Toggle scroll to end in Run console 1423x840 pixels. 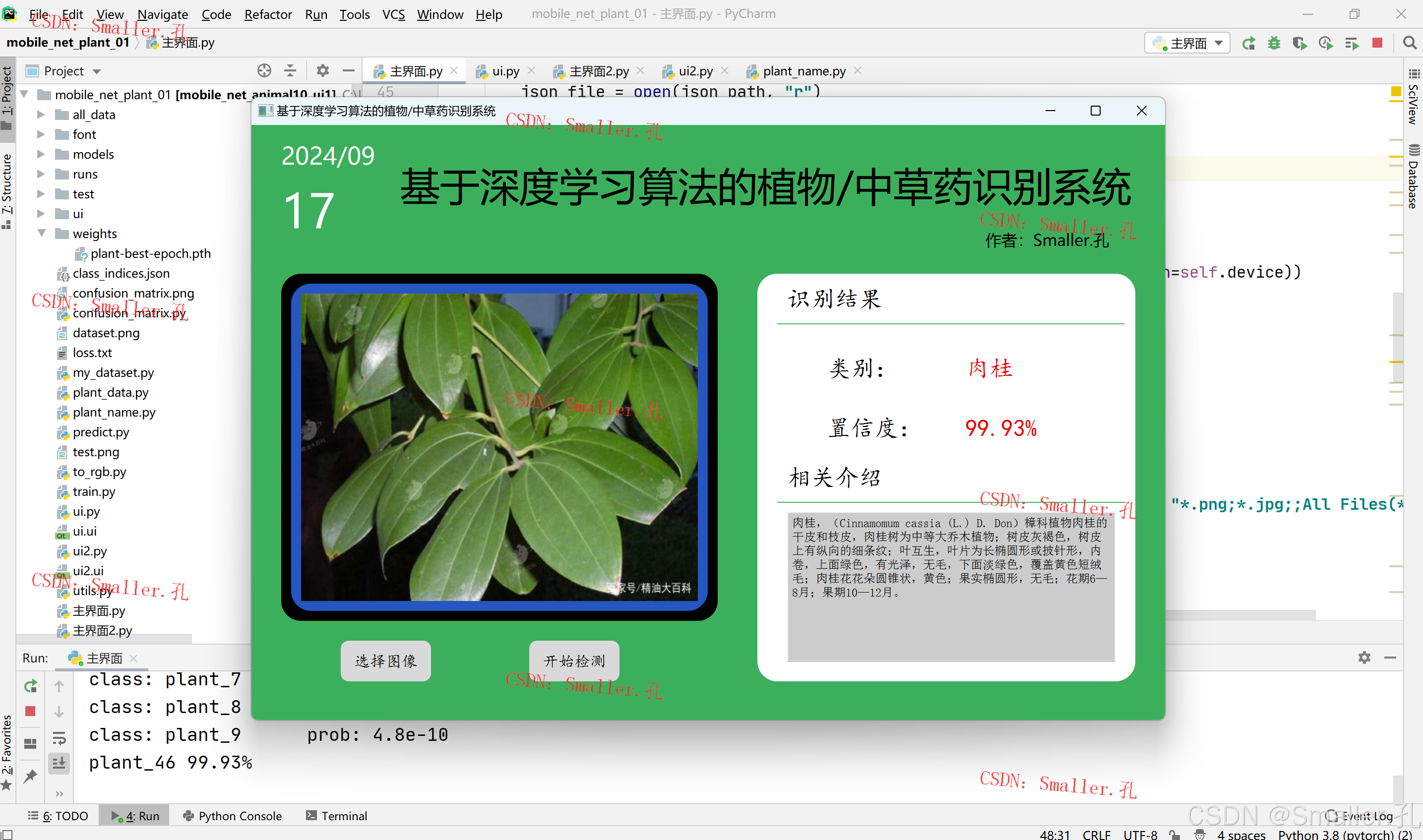point(59,763)
